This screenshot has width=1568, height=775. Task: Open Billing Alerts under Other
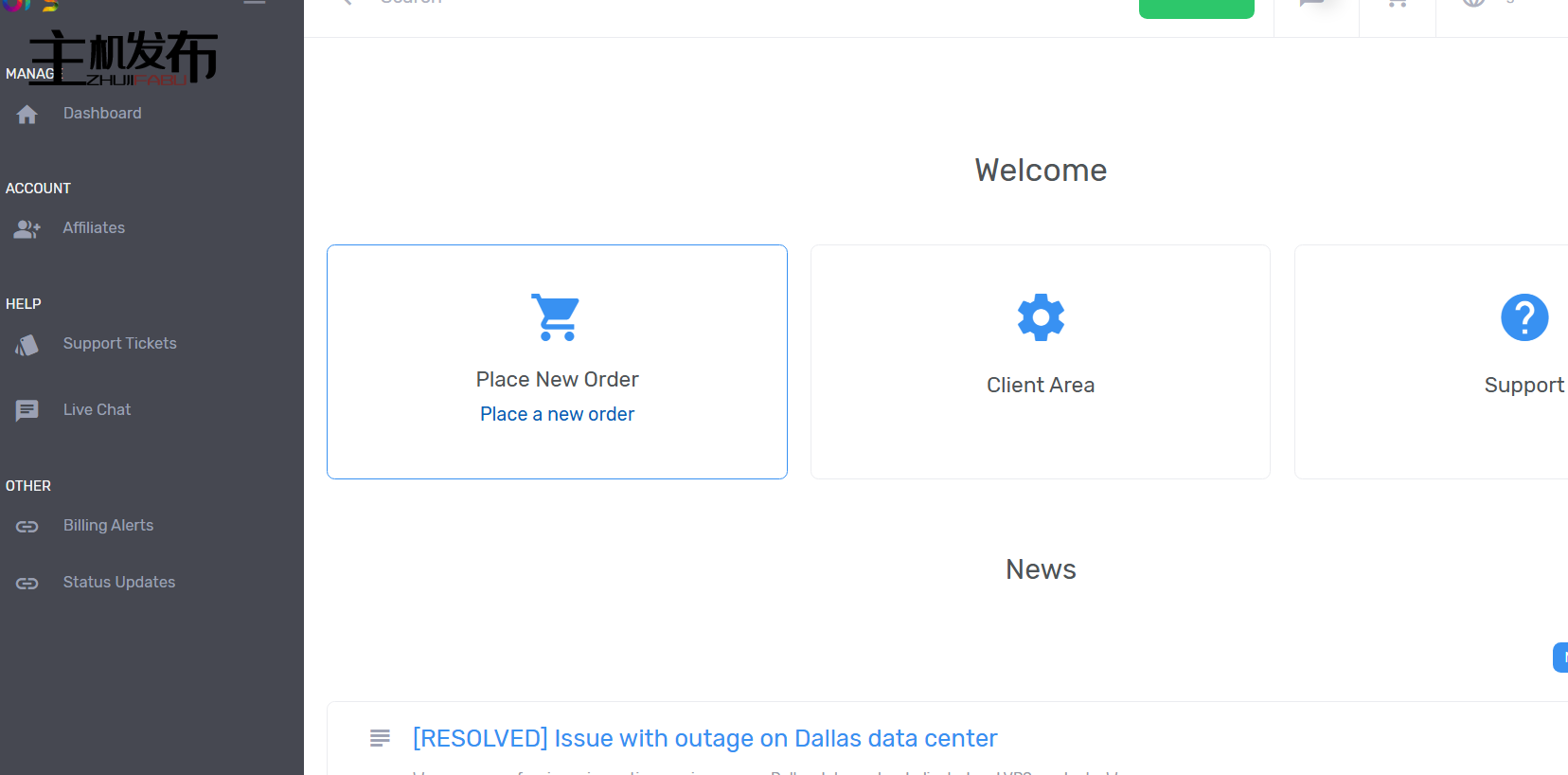coord(108,525)
